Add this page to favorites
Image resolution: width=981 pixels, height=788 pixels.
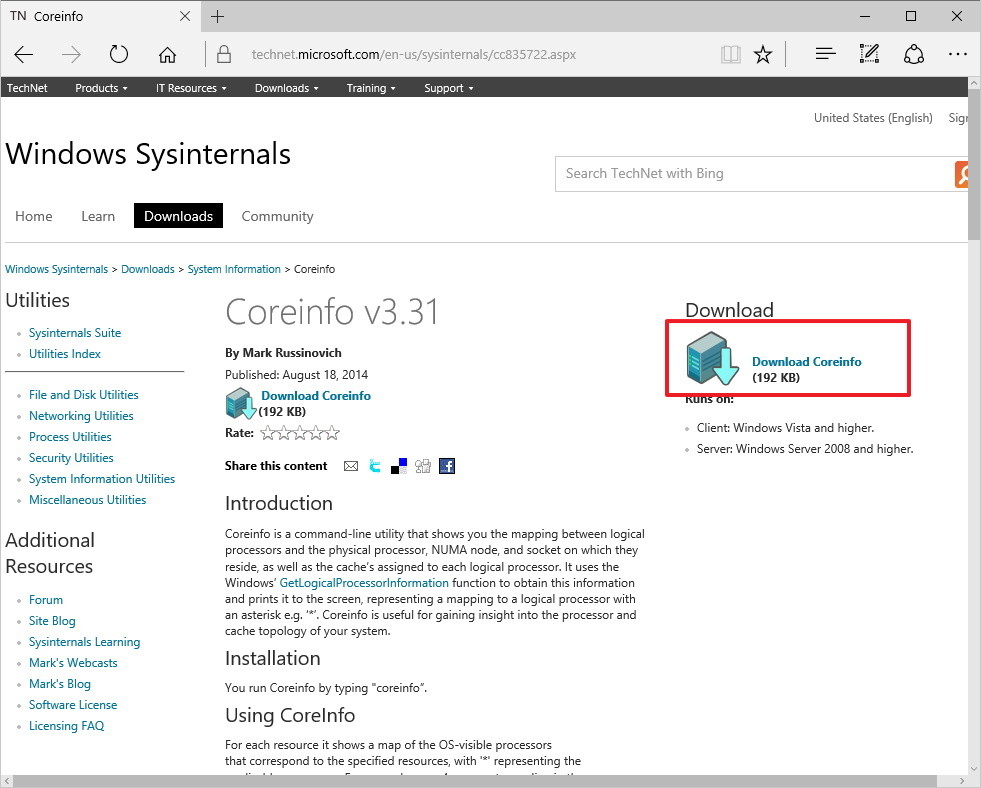tap(763, 54)
